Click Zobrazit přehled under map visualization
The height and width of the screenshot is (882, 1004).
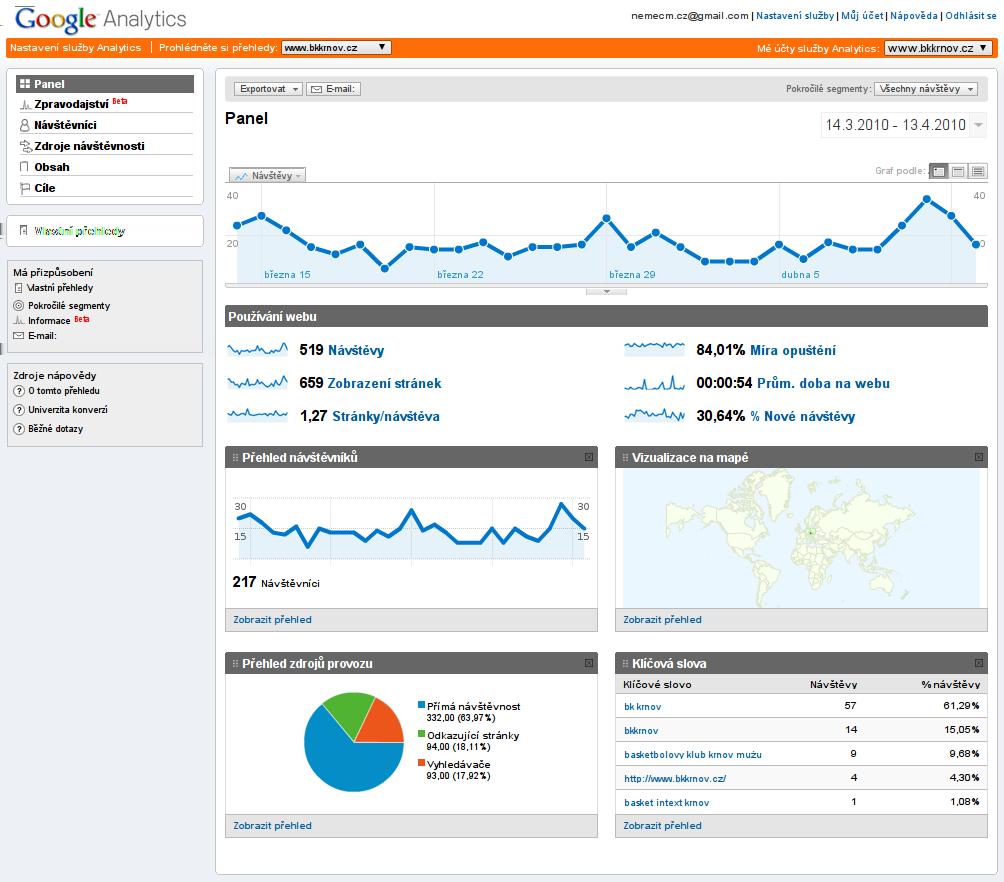click(663, 619)
